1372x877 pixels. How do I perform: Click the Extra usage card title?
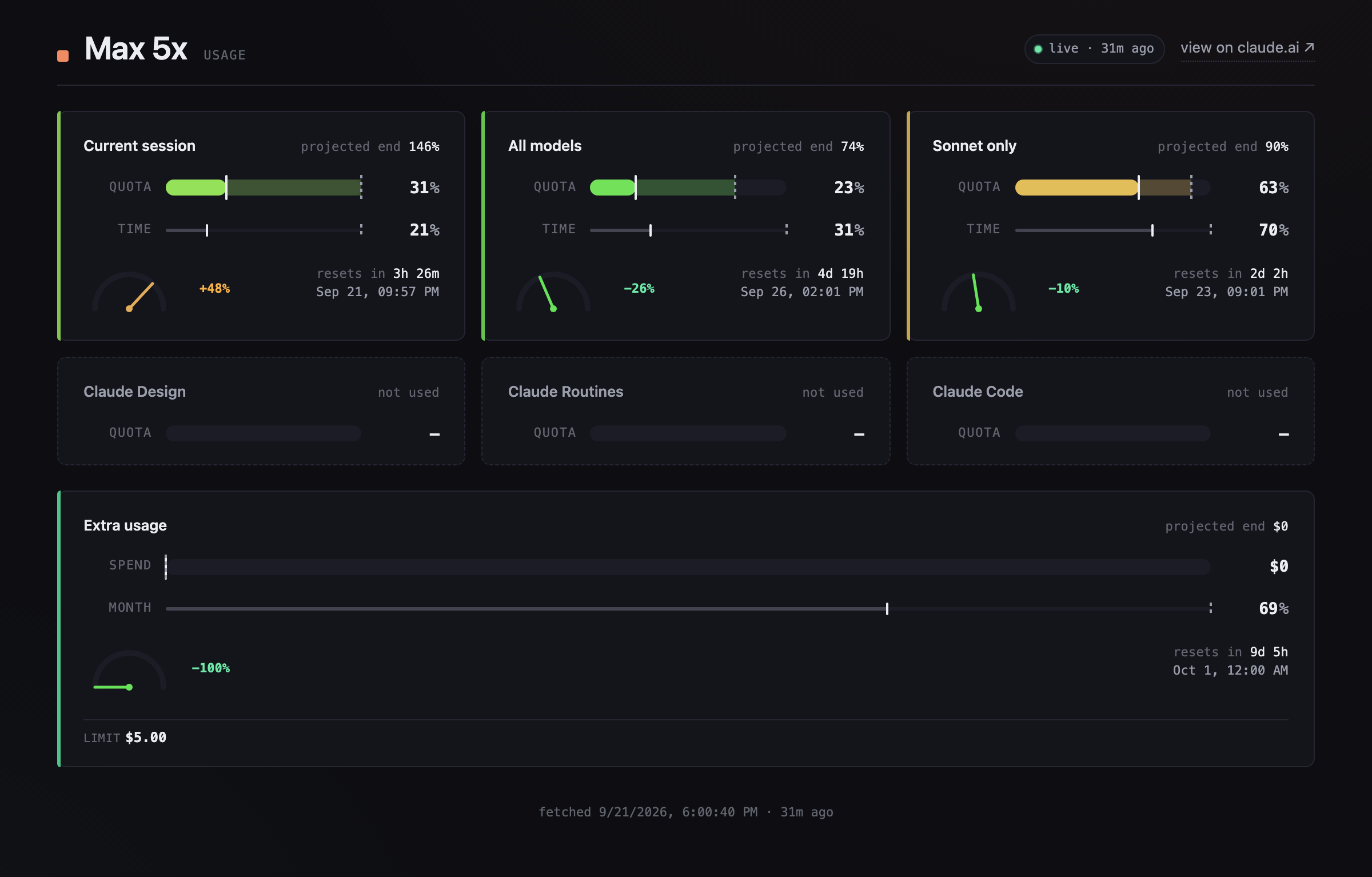pos(125,525)
